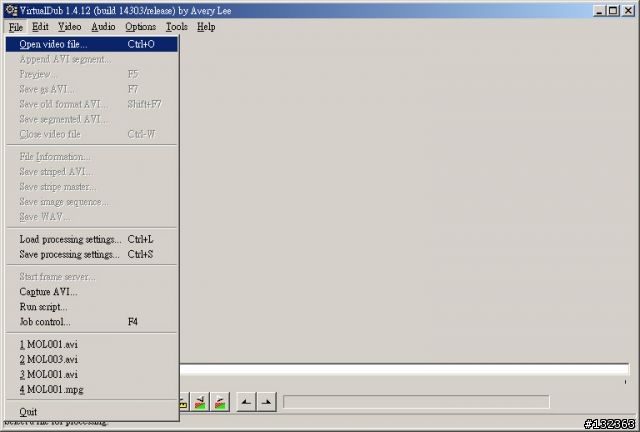
Task: Minimize the VirtualDub window
Action: (x=599, y=11)
